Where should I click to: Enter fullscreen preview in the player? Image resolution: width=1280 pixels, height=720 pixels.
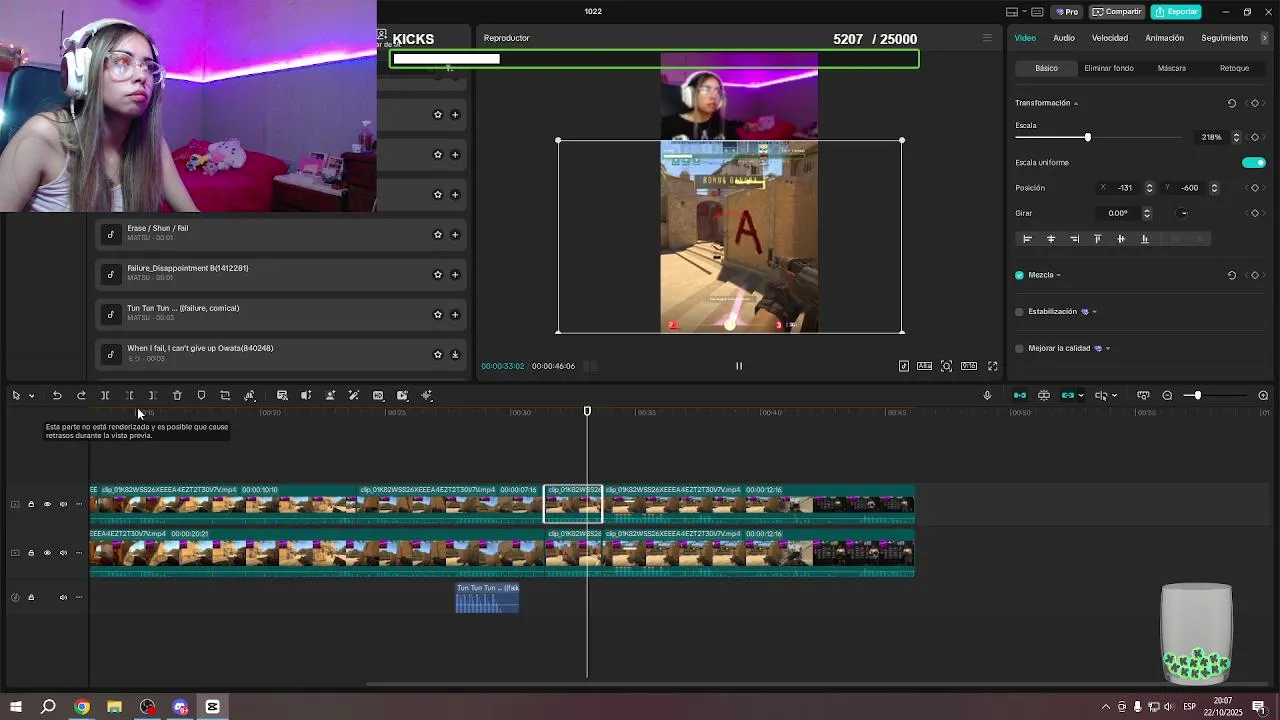point(993,366)
